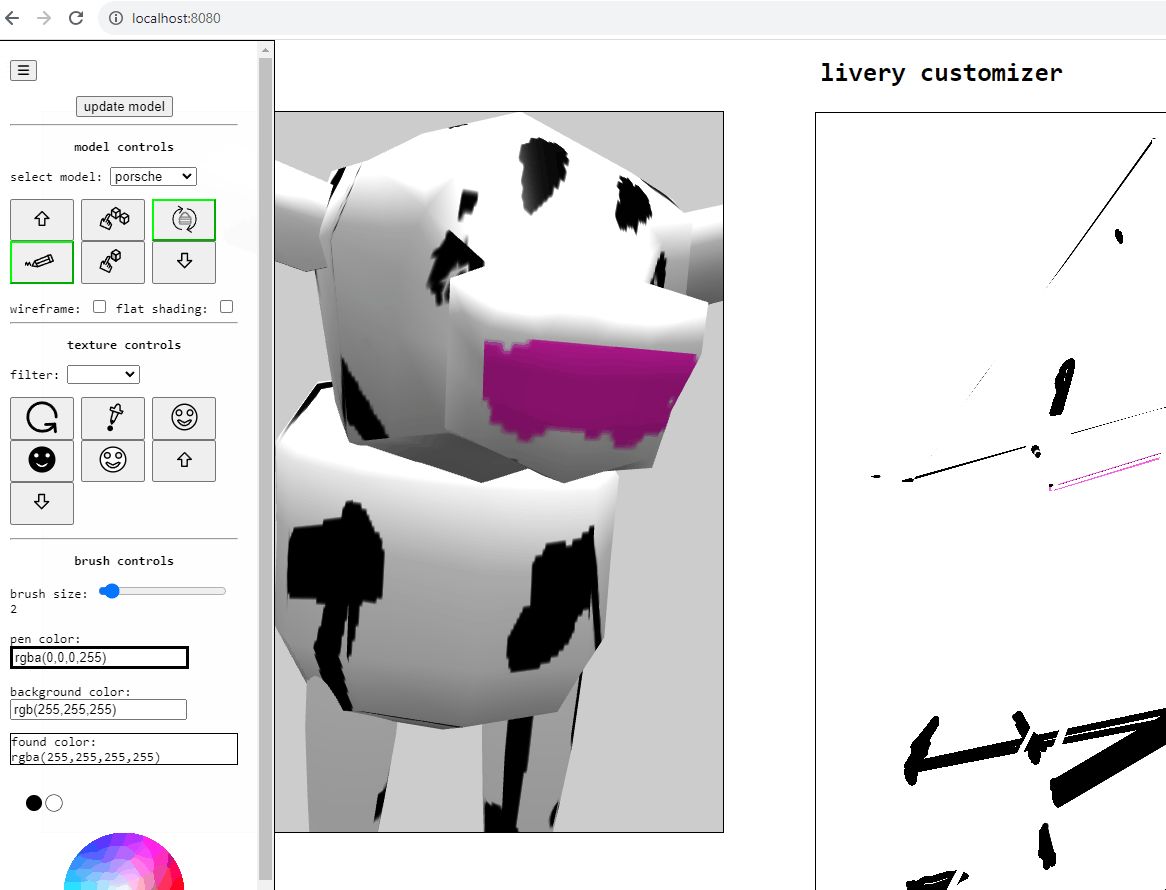Click the pen color input field
Image resolution: width=1166 pixels, height=890 pixels.
point(99,657)
